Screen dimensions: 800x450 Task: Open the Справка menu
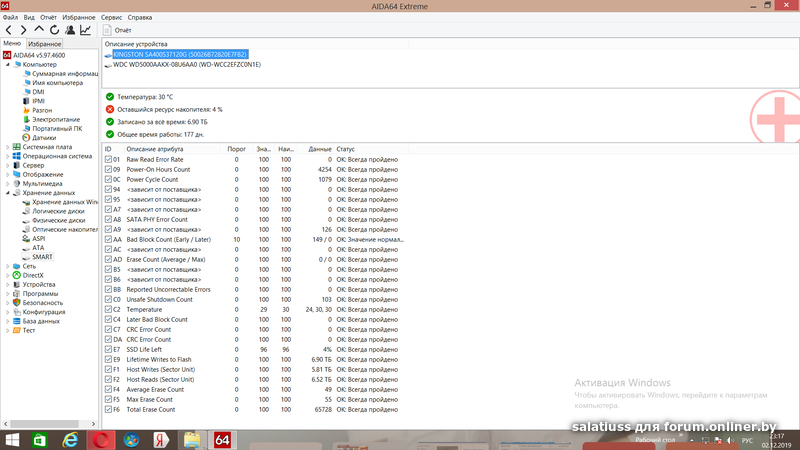[x=140, y=17]
